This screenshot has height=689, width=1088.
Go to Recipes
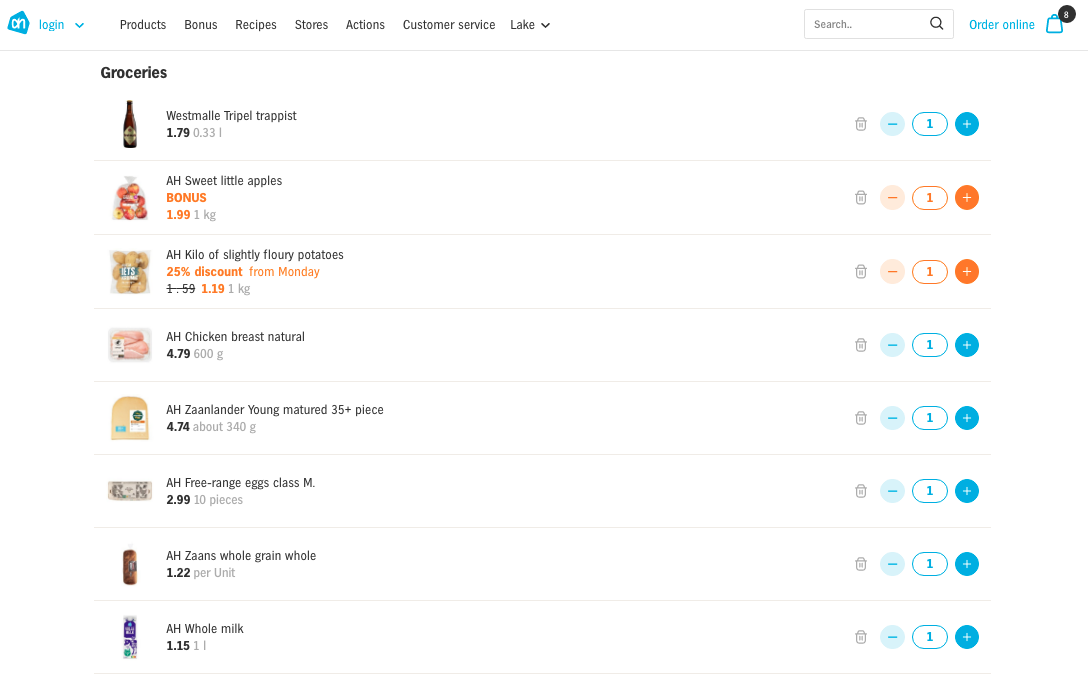(x=255, y=25)
